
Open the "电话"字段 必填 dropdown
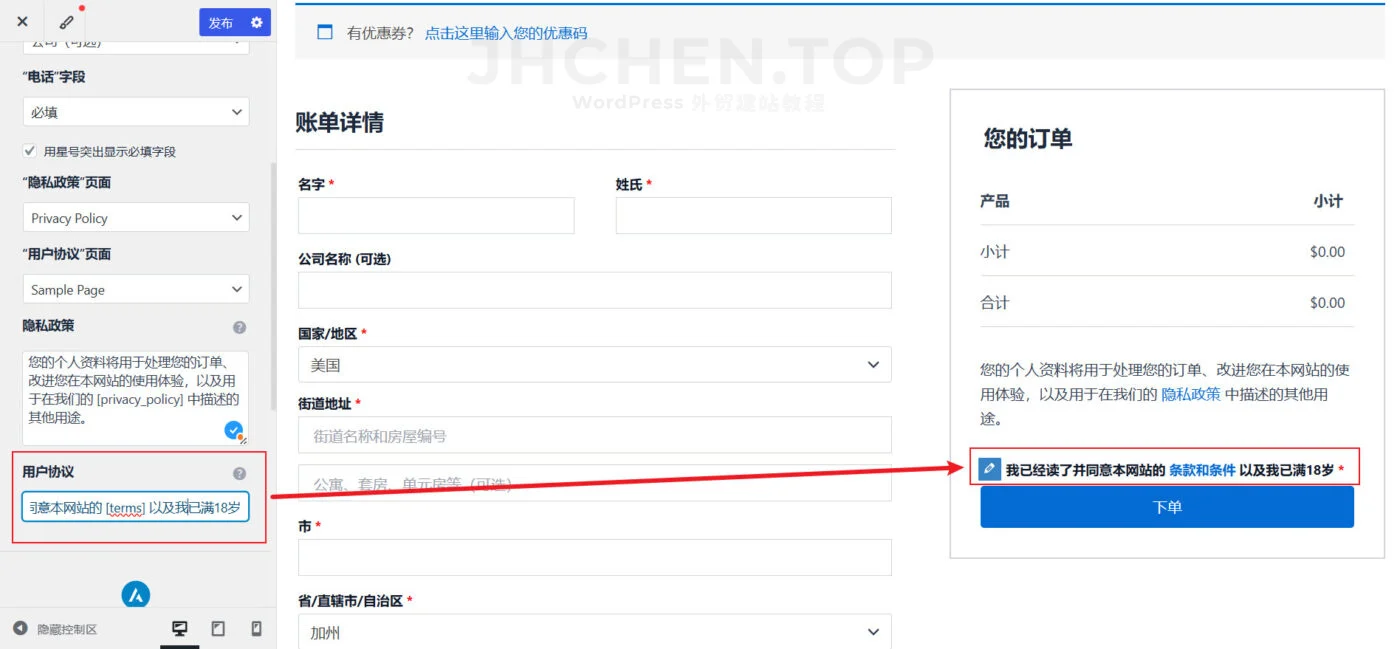136,112
